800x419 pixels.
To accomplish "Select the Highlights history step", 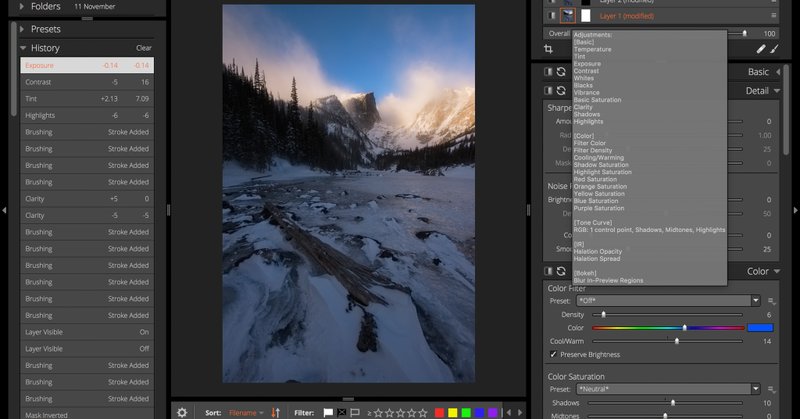I will 87,115.
